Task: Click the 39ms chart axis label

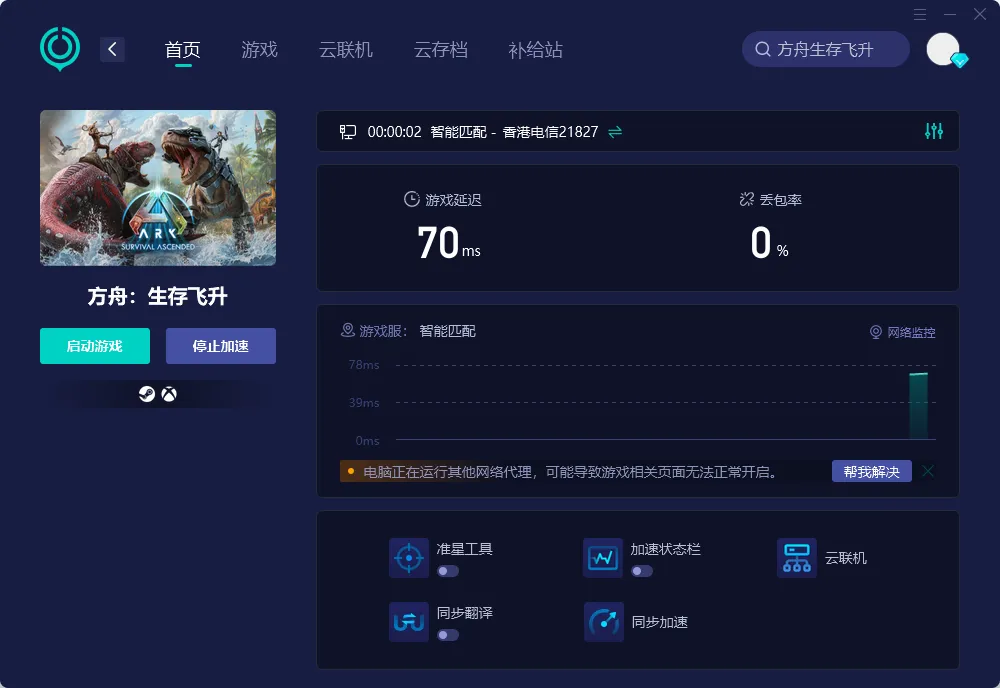Action: click(364, 402)
